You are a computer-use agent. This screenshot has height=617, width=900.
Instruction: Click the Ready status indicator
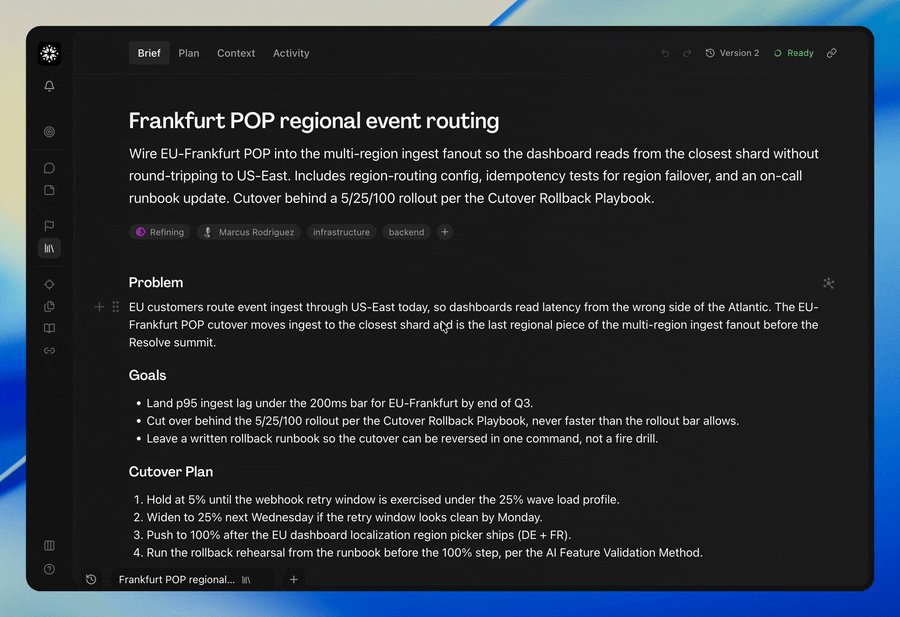pyautogui.click(x=794, y=53)
